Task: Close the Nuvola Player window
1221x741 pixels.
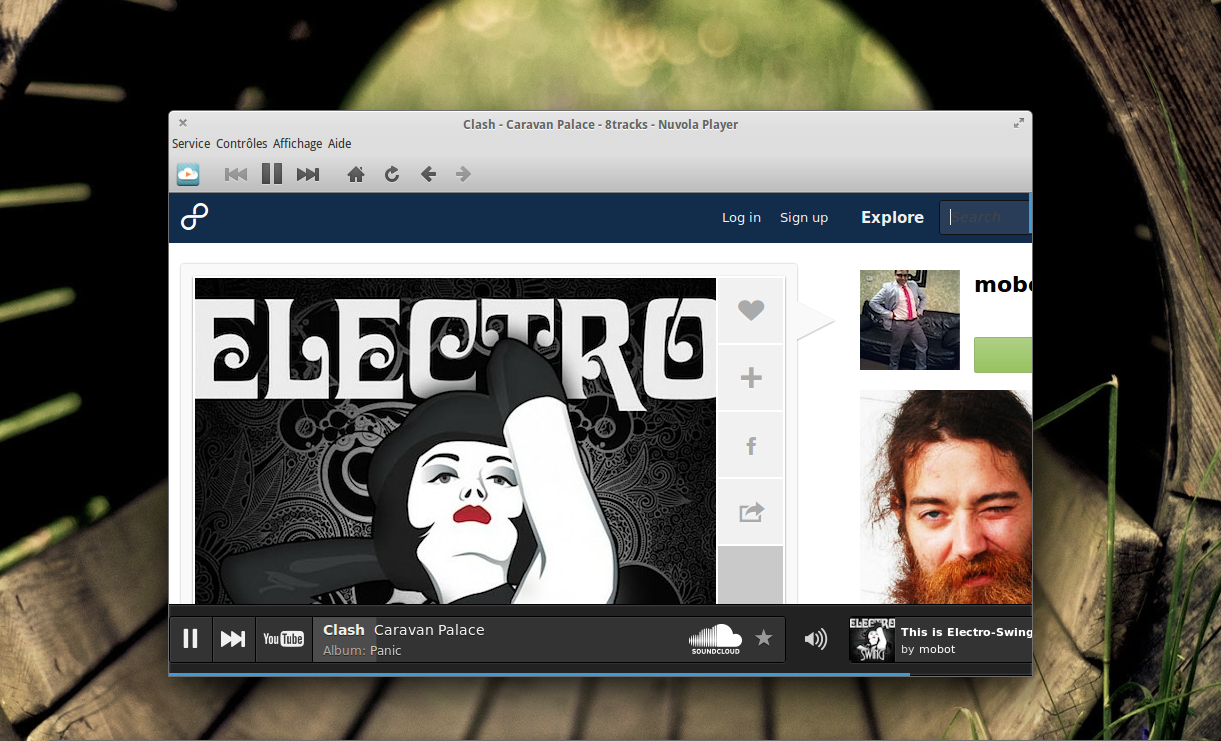Action: click(x=183, y=123)
